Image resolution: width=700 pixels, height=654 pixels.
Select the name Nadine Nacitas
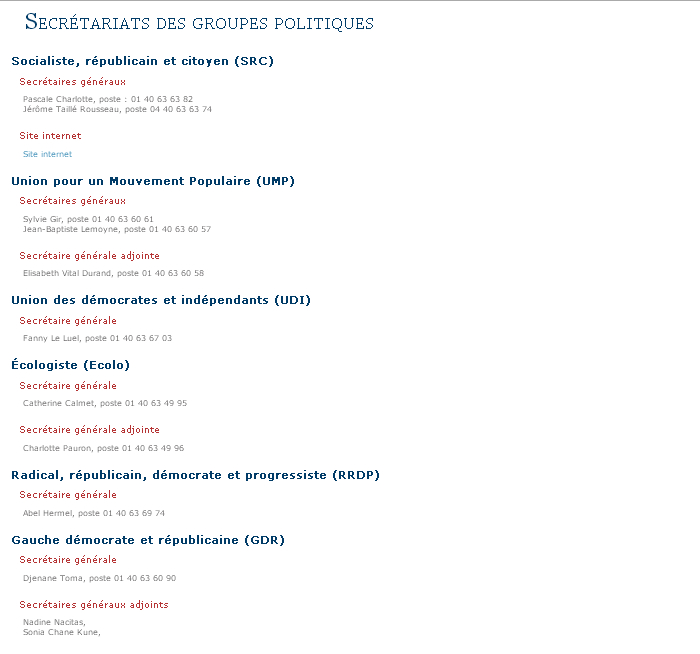click(x=53, y=622)
